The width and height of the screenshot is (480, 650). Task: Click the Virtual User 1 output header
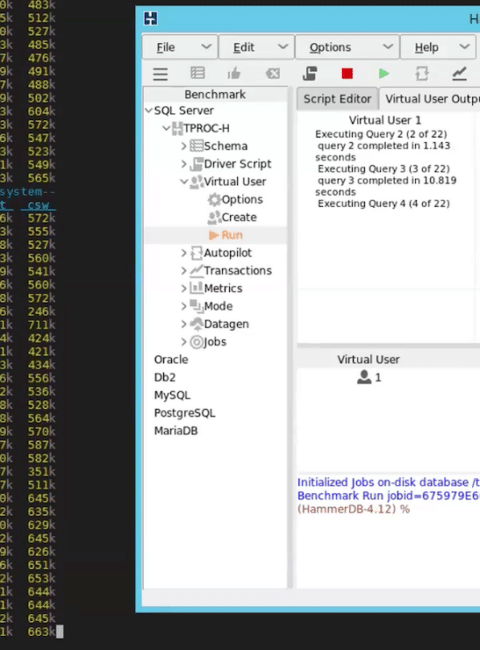385,120
